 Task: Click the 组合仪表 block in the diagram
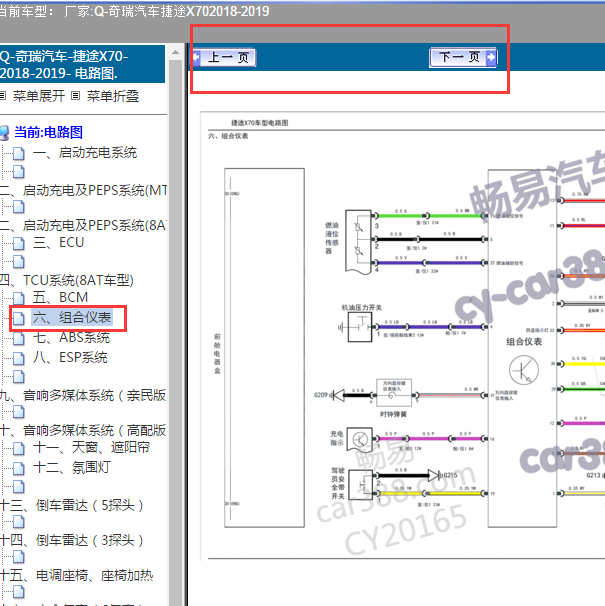point(522,348)
